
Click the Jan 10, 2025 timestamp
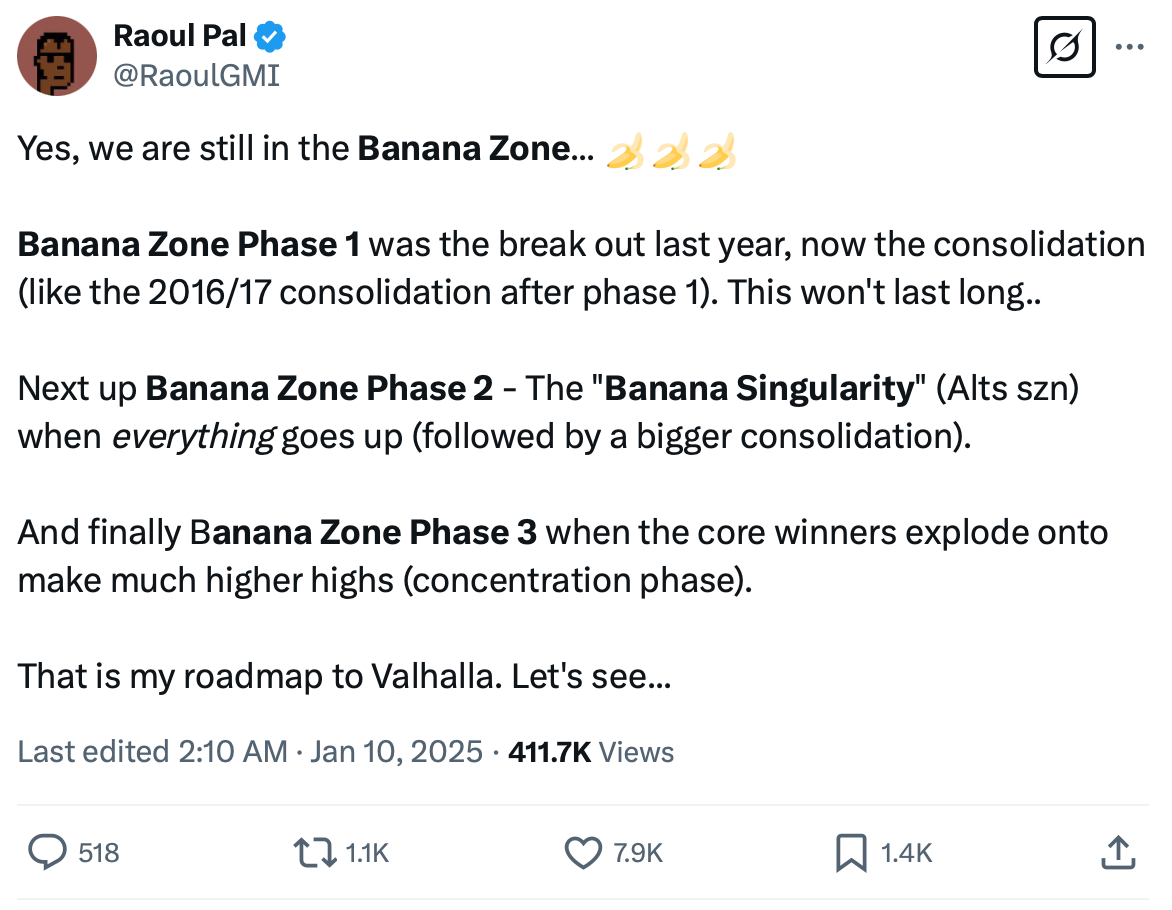coord(397,751)
